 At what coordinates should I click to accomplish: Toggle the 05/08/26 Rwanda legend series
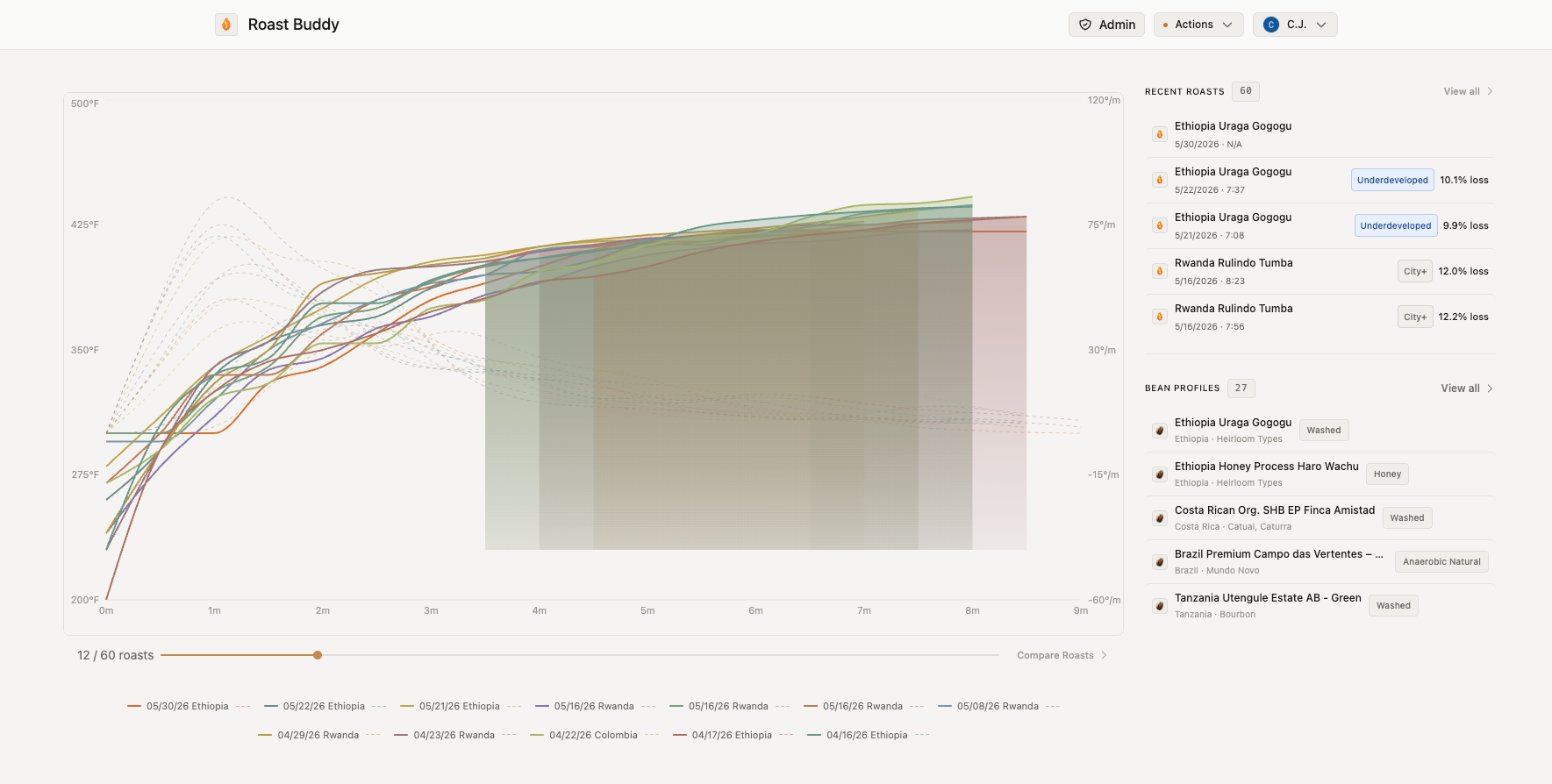click(x=998, y=706)
